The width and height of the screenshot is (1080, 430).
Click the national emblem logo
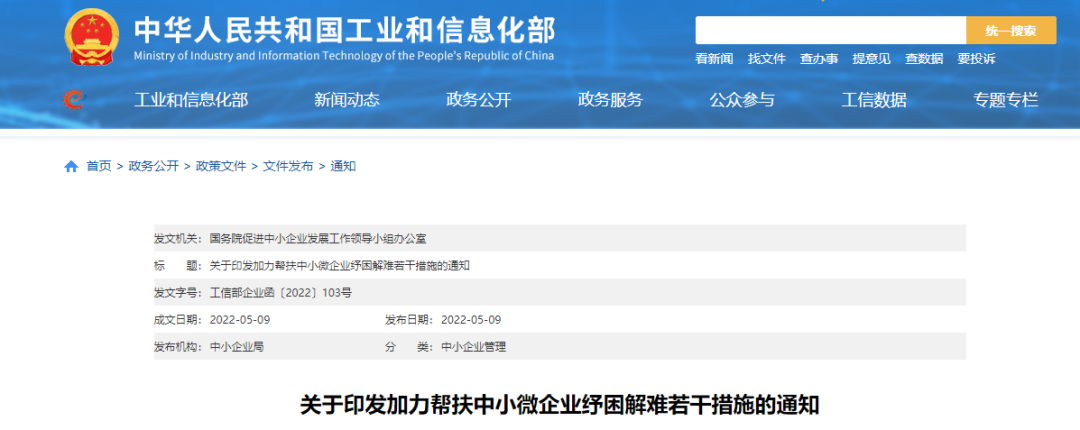tap(91, 37)
